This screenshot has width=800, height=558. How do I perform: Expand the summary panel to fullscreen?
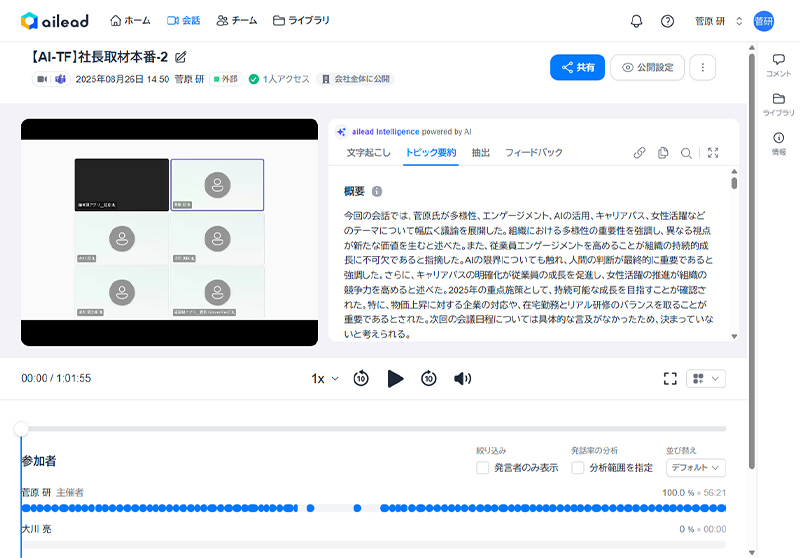click(x=713, y=153)
